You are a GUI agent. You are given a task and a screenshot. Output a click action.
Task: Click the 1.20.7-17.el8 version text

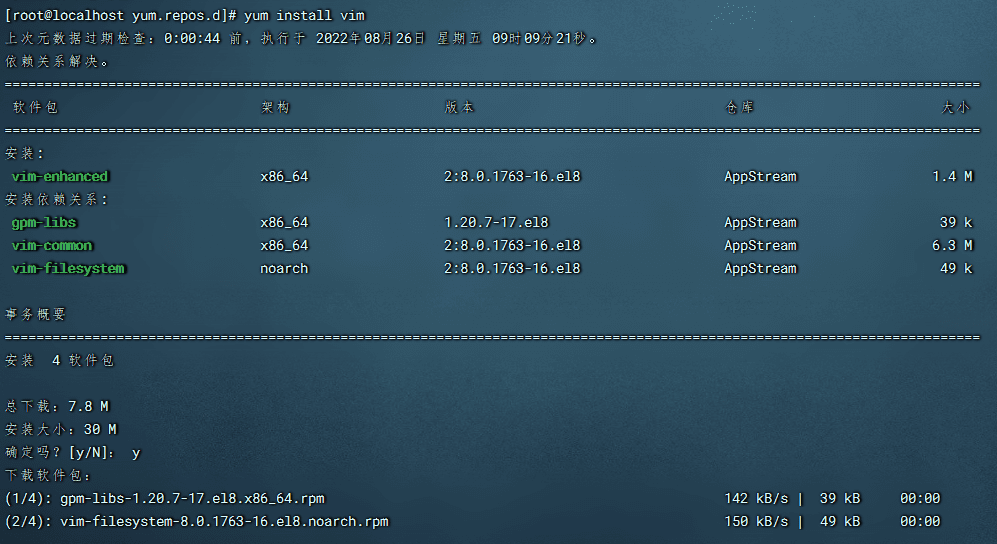pyautogui.click(x=496, y=223)
